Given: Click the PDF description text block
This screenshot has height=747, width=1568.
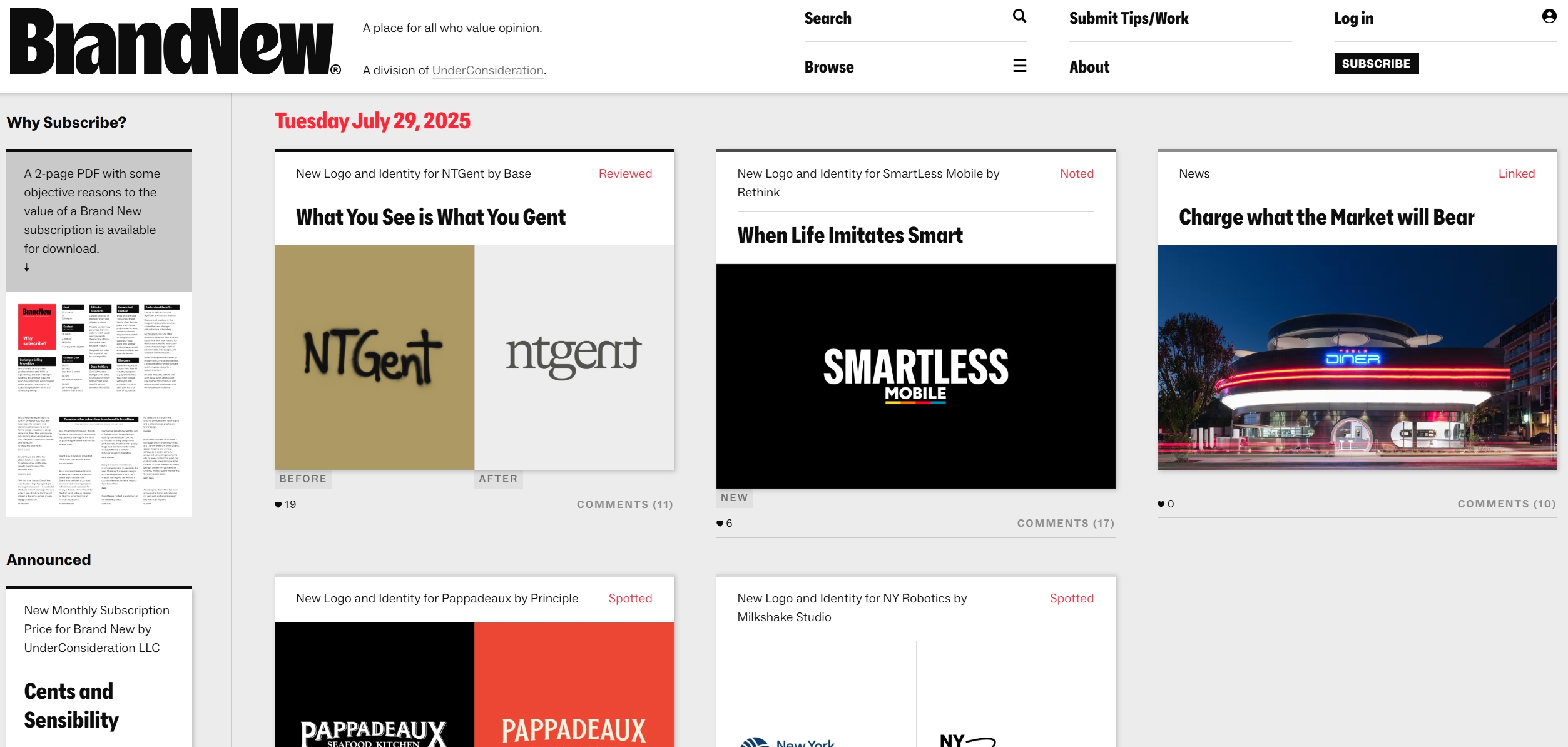Looking at the screenshot, I should coord(92,211).
